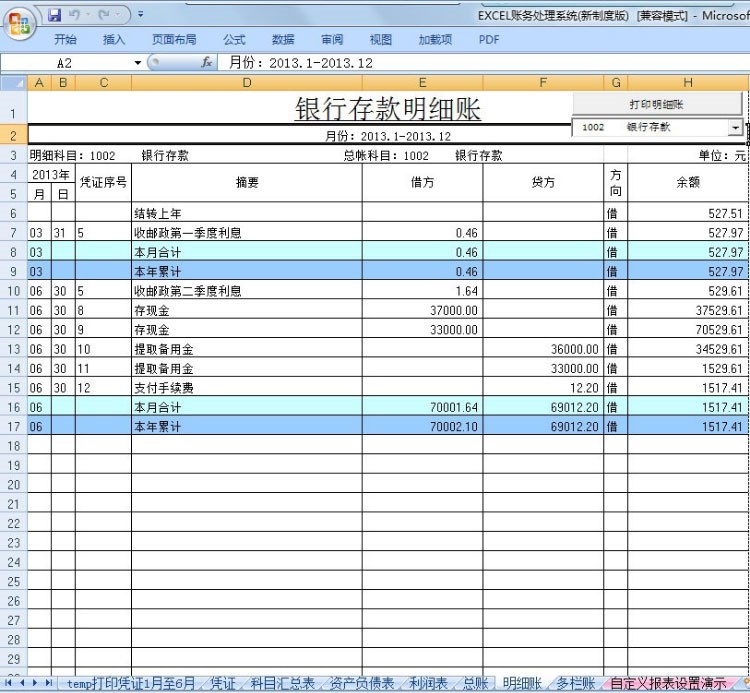Click 明细科目：1002 label cell
Screen dimensions: 750x693
tap(72, 155)
